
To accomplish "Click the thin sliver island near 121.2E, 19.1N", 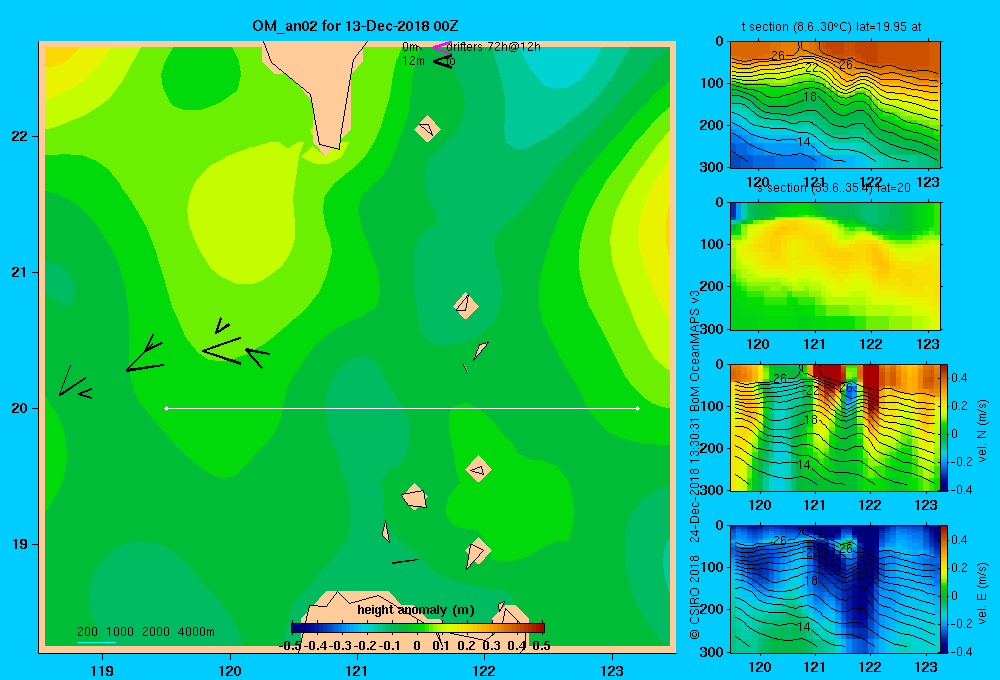I will pyautogui.click(x=386, y=531).
